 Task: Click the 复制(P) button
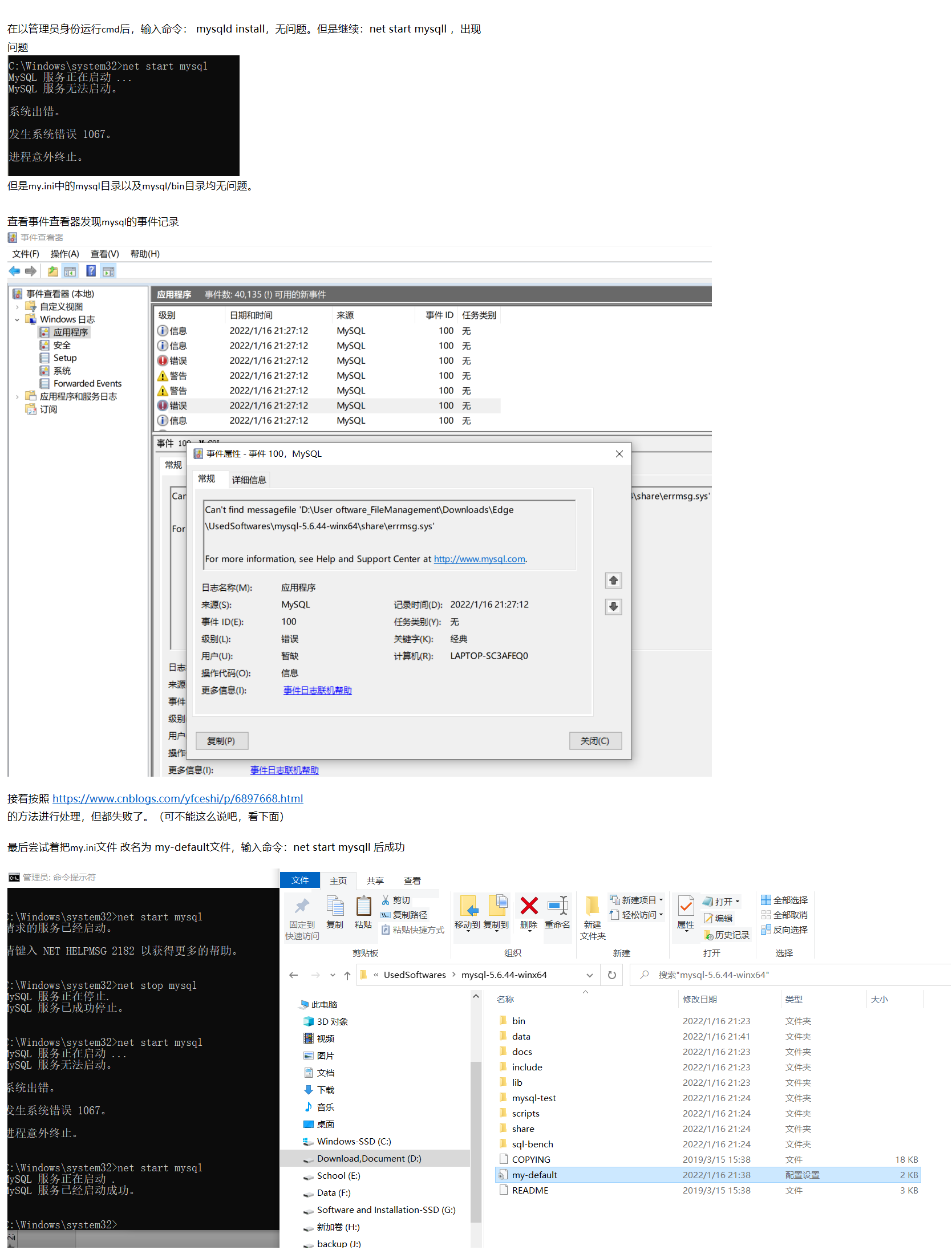(221, 741)
